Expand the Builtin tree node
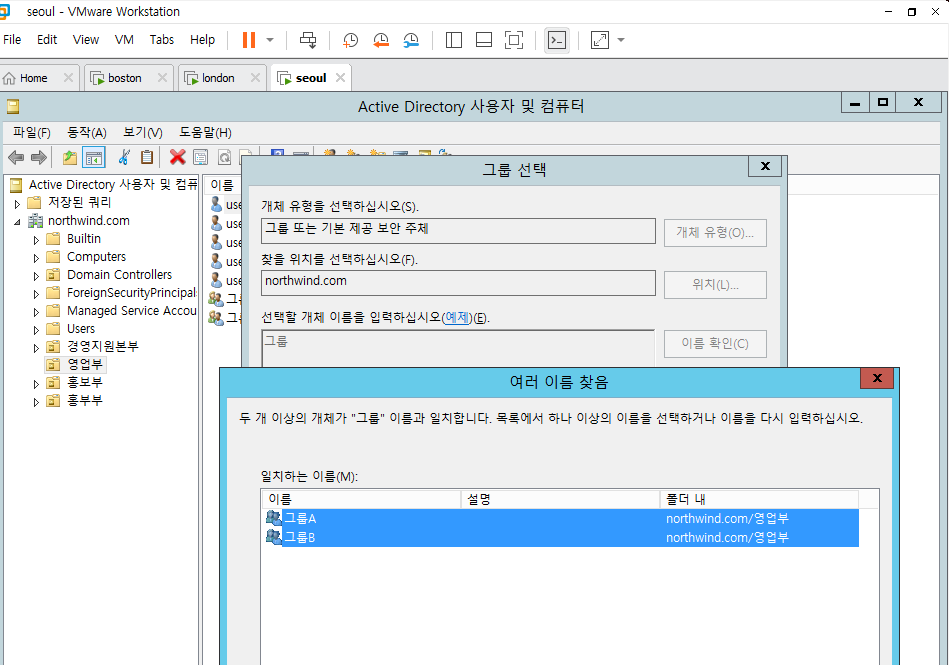Screen dimensions: 949x665 pos(36,240)
